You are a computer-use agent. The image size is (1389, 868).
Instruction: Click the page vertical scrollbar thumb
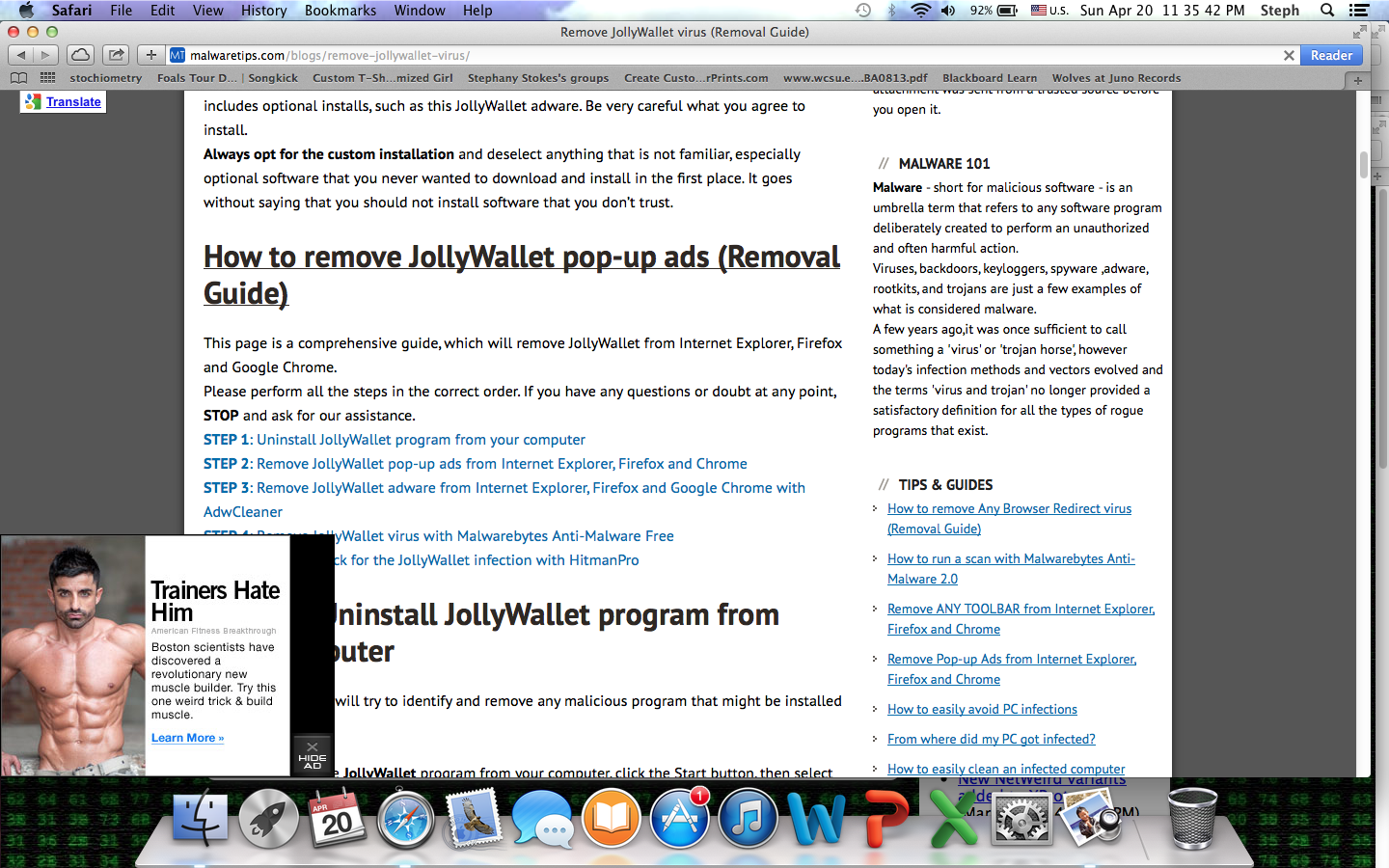point(1364,165)
